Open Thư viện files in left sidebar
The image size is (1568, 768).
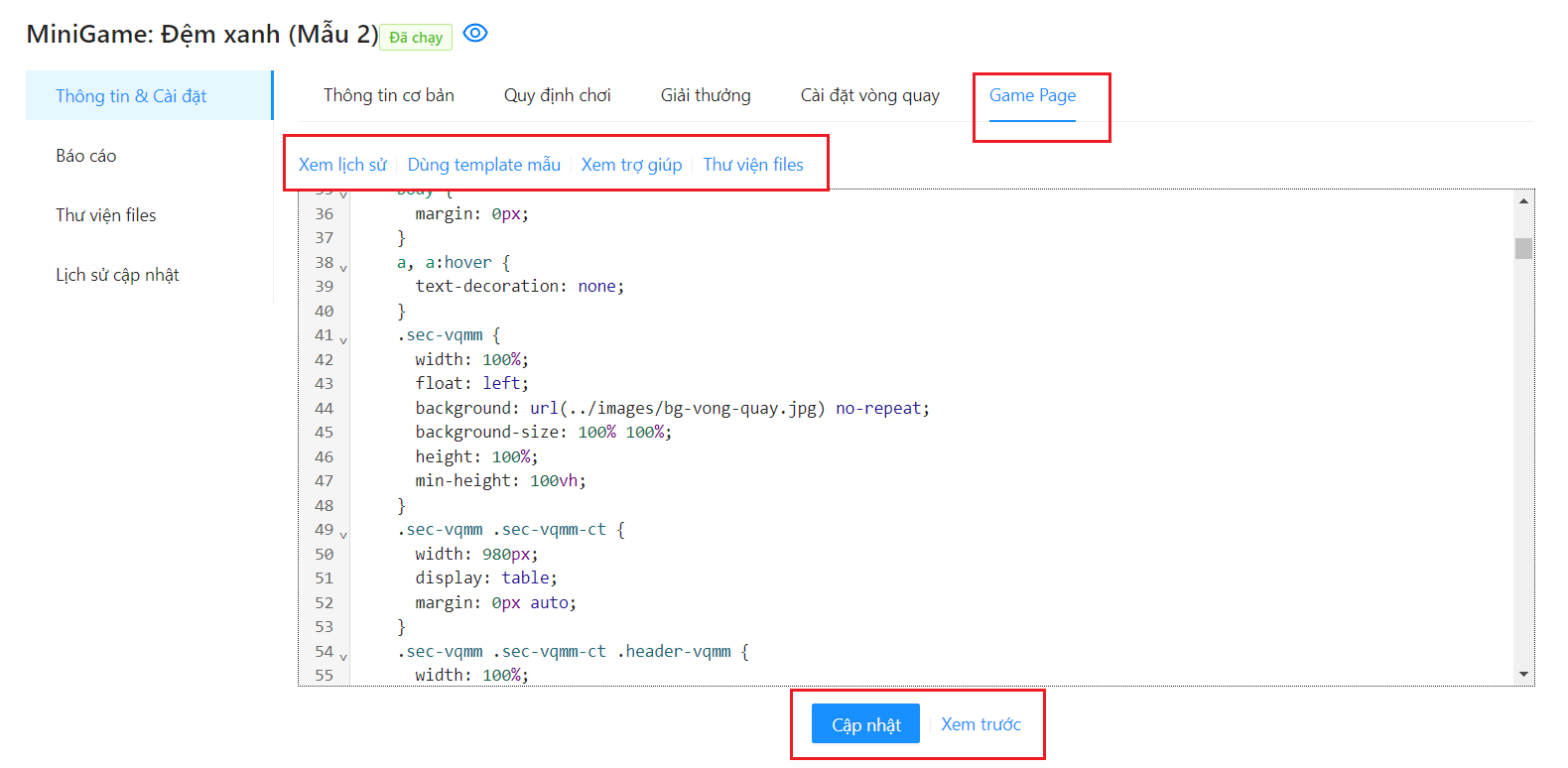point(106,215)
